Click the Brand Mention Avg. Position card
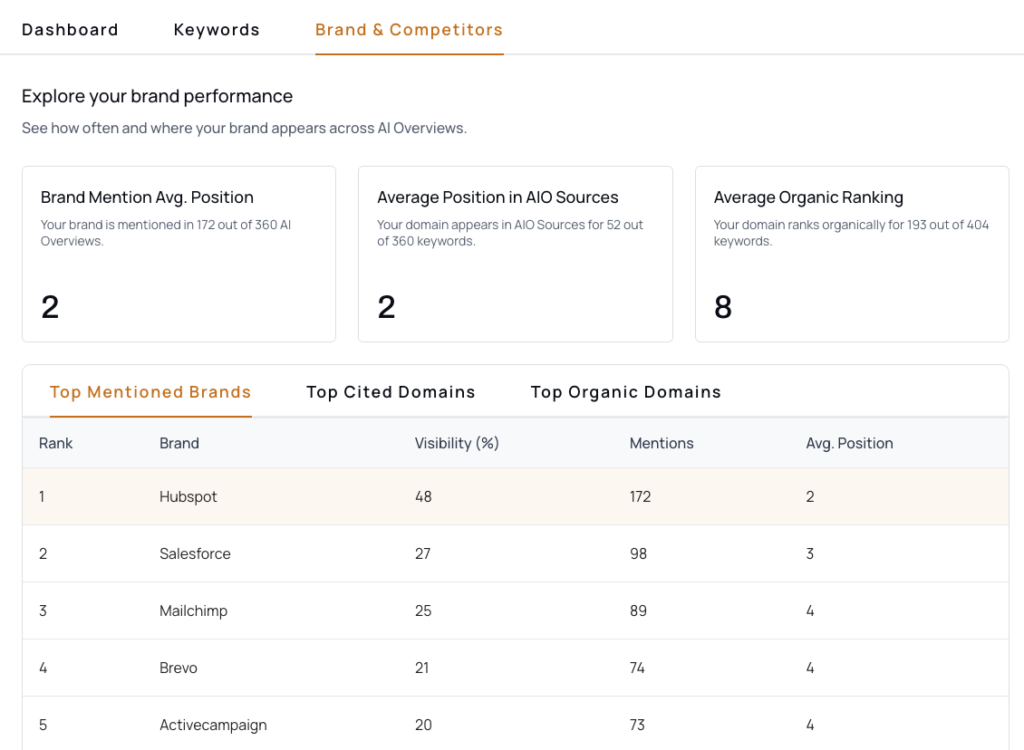The height and width of the screenshot is (750, 1024). 179,254
